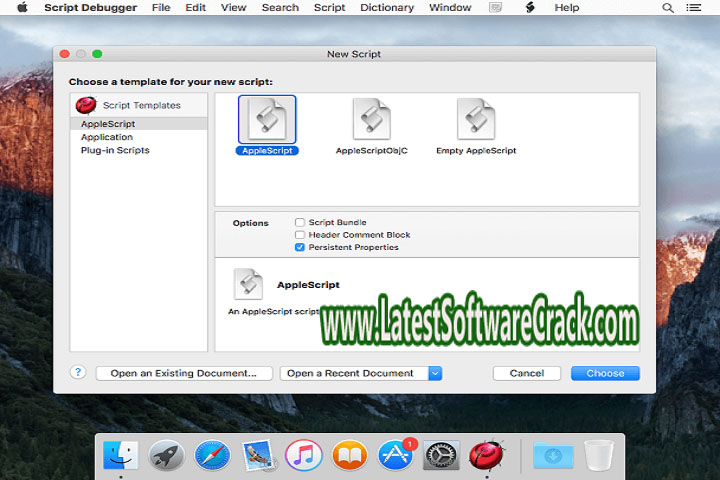Click the help question mark button
Image resolution: width=720 pixels, height=480 pixels.
pos(78,372)
